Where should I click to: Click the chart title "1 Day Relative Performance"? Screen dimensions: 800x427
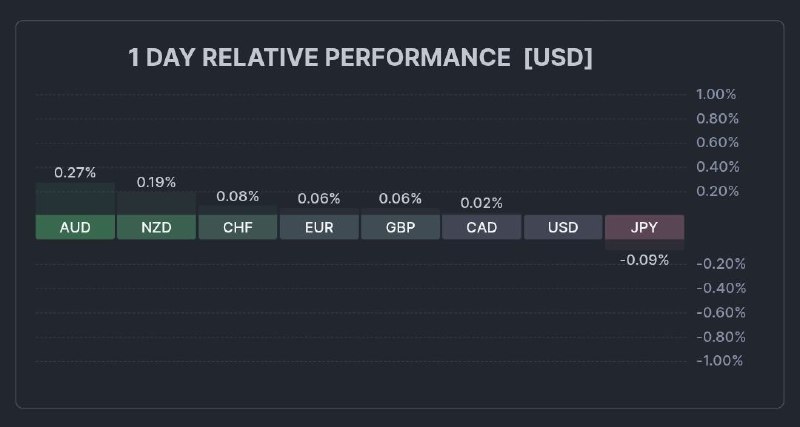[319, 58]
